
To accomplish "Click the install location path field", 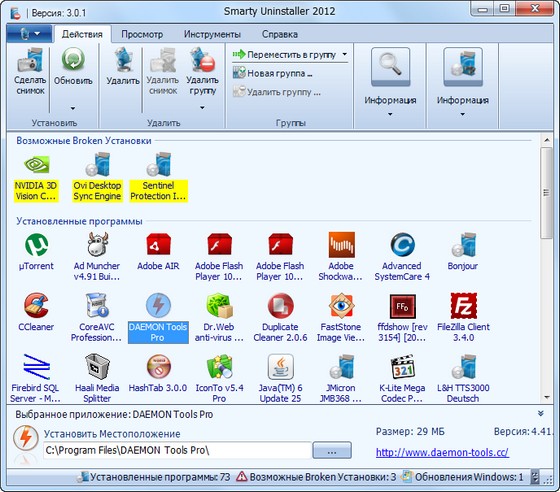I will point(178,450).
